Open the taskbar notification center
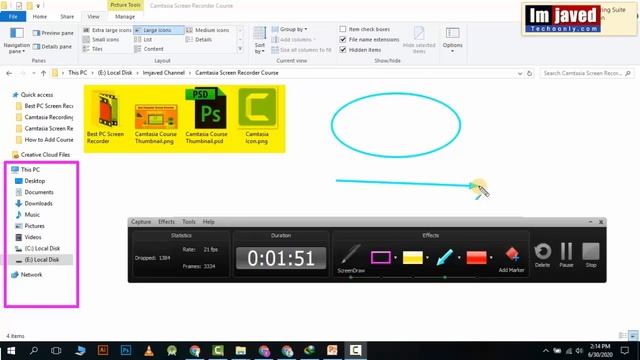Viewport: 640px width, 360px height. (x=625, y=351)
